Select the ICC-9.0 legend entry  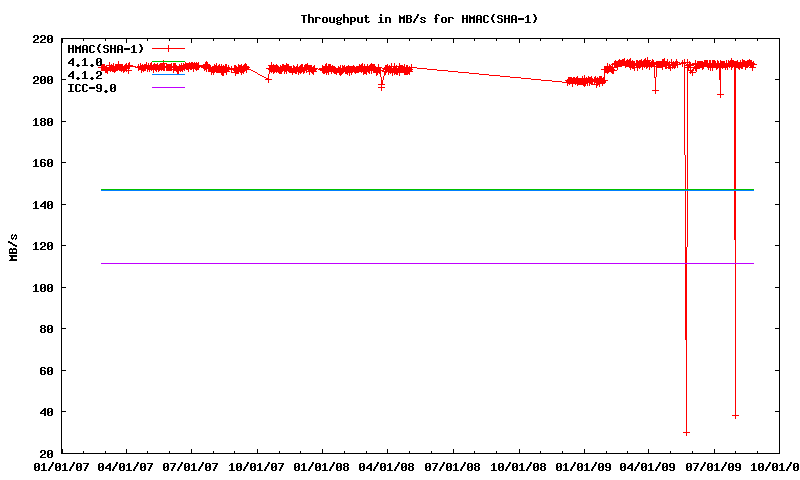pos(91,88)
